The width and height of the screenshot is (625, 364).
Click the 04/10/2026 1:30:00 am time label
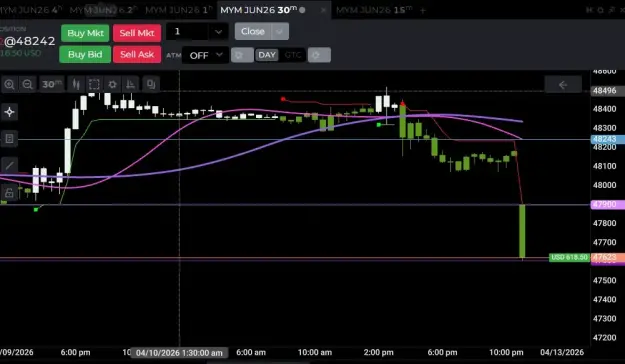pyautogui.click(x=179, y=353)
